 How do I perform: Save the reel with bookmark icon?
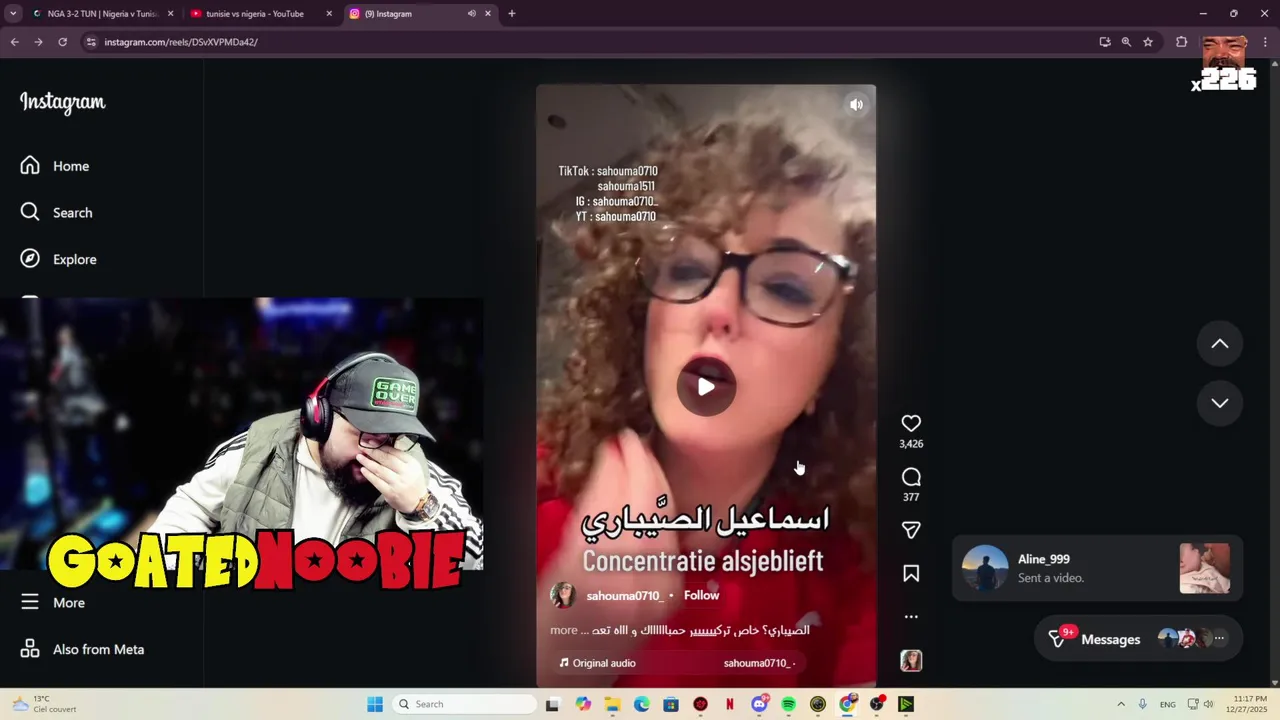[911, 573]
